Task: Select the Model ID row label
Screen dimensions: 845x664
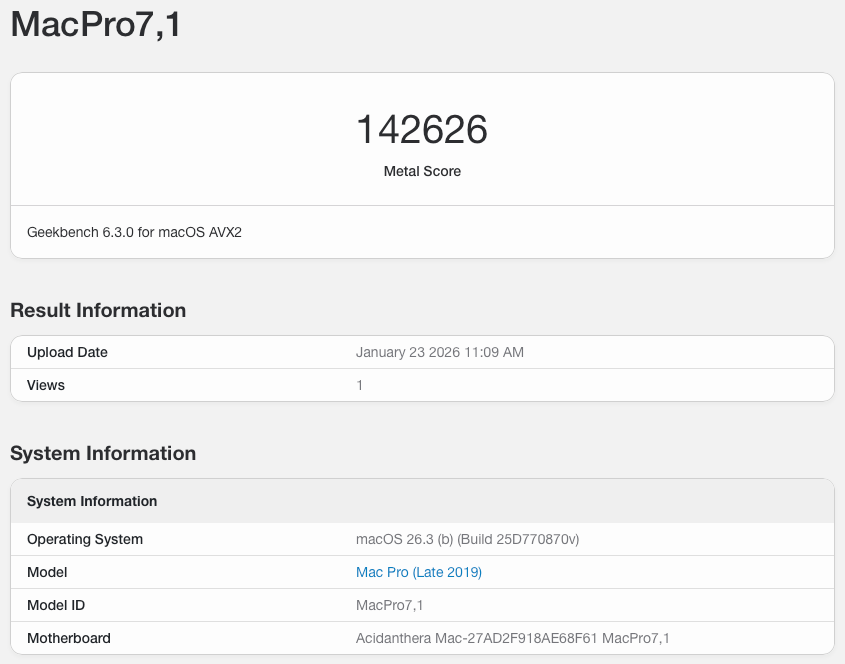Action: 57,605
